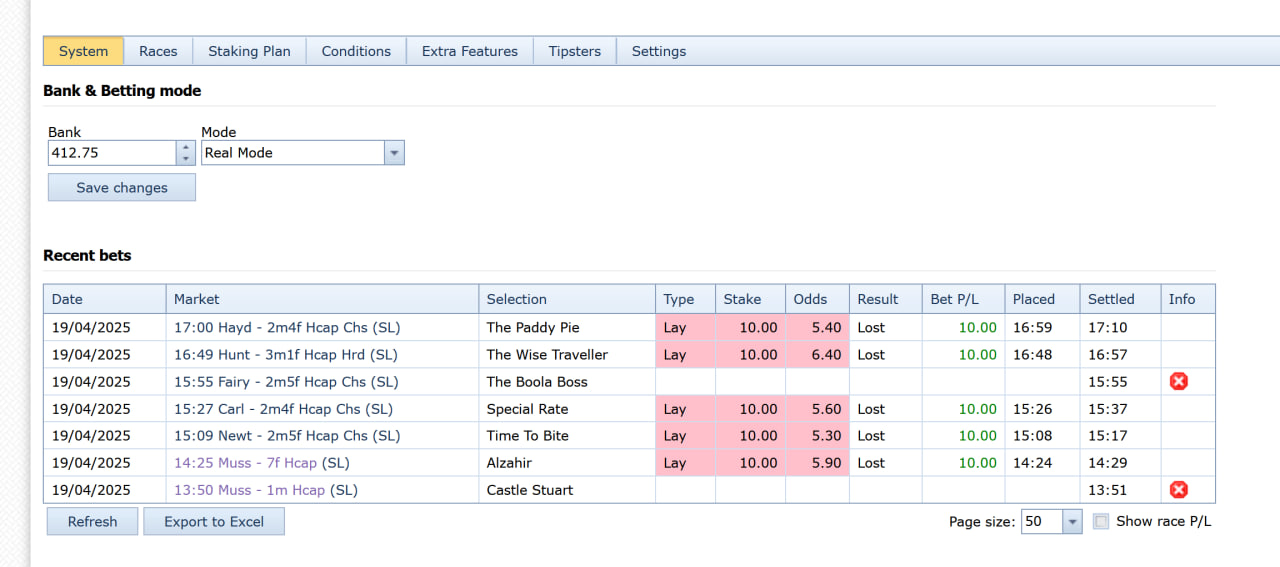The width and height of the screenshot is (1280, 567).
Task: Decrease Bank value with down spinner arrow
Action: pos(185,159)
